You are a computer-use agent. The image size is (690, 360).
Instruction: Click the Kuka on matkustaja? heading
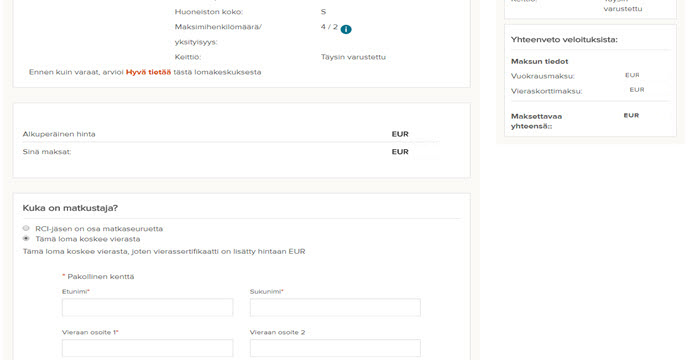point(70,208)
